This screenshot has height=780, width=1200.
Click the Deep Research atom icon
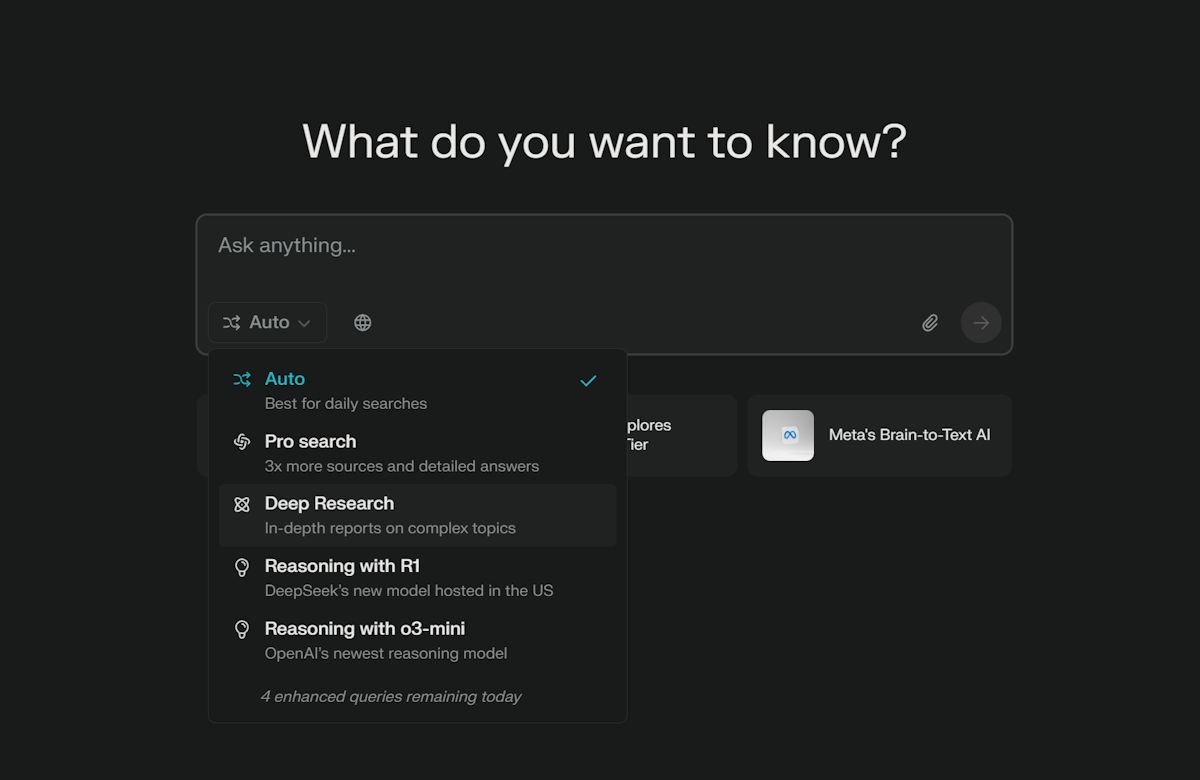[x=242, y=505]
